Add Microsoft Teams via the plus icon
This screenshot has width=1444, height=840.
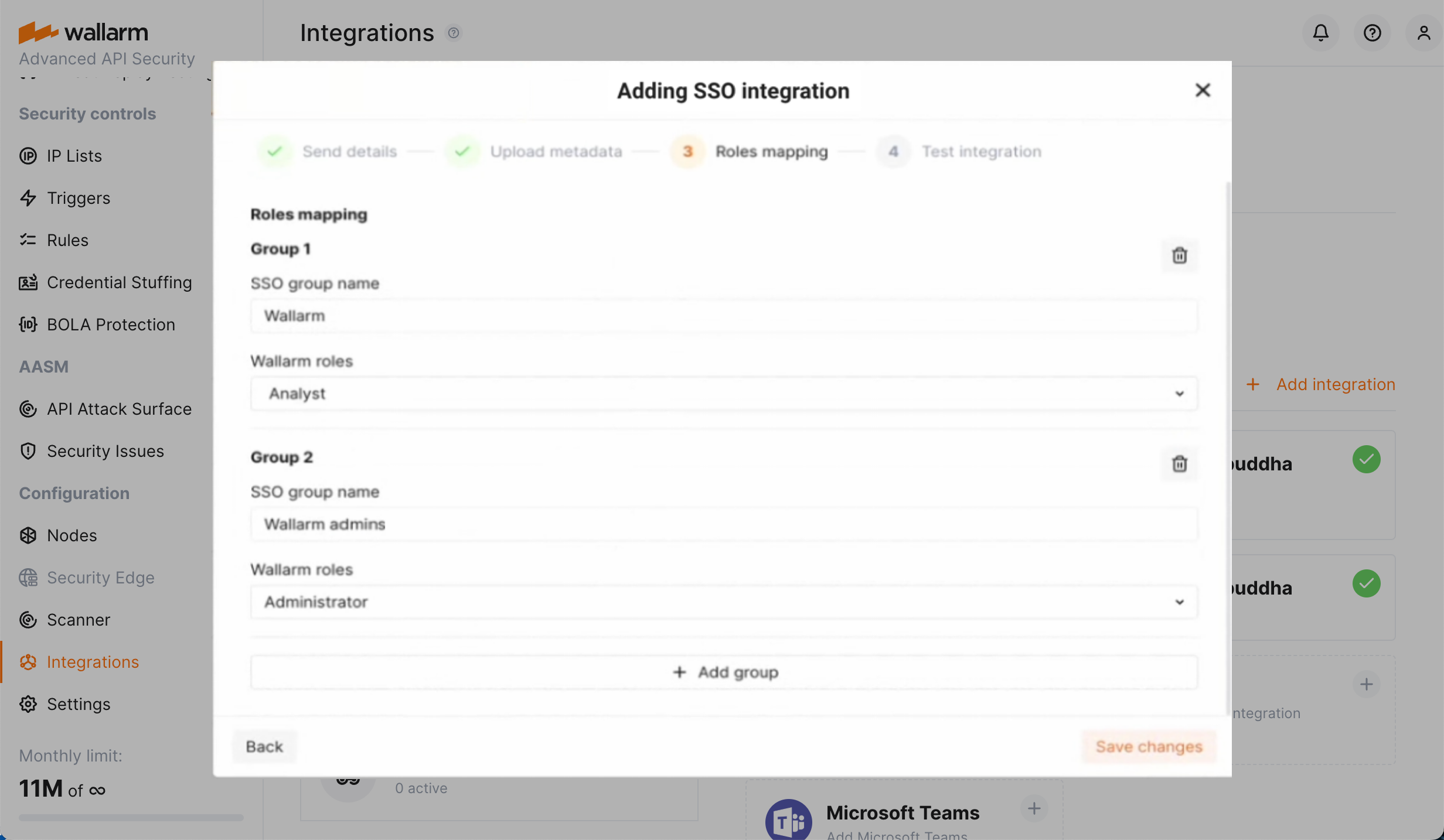(x=1034, y=809)
